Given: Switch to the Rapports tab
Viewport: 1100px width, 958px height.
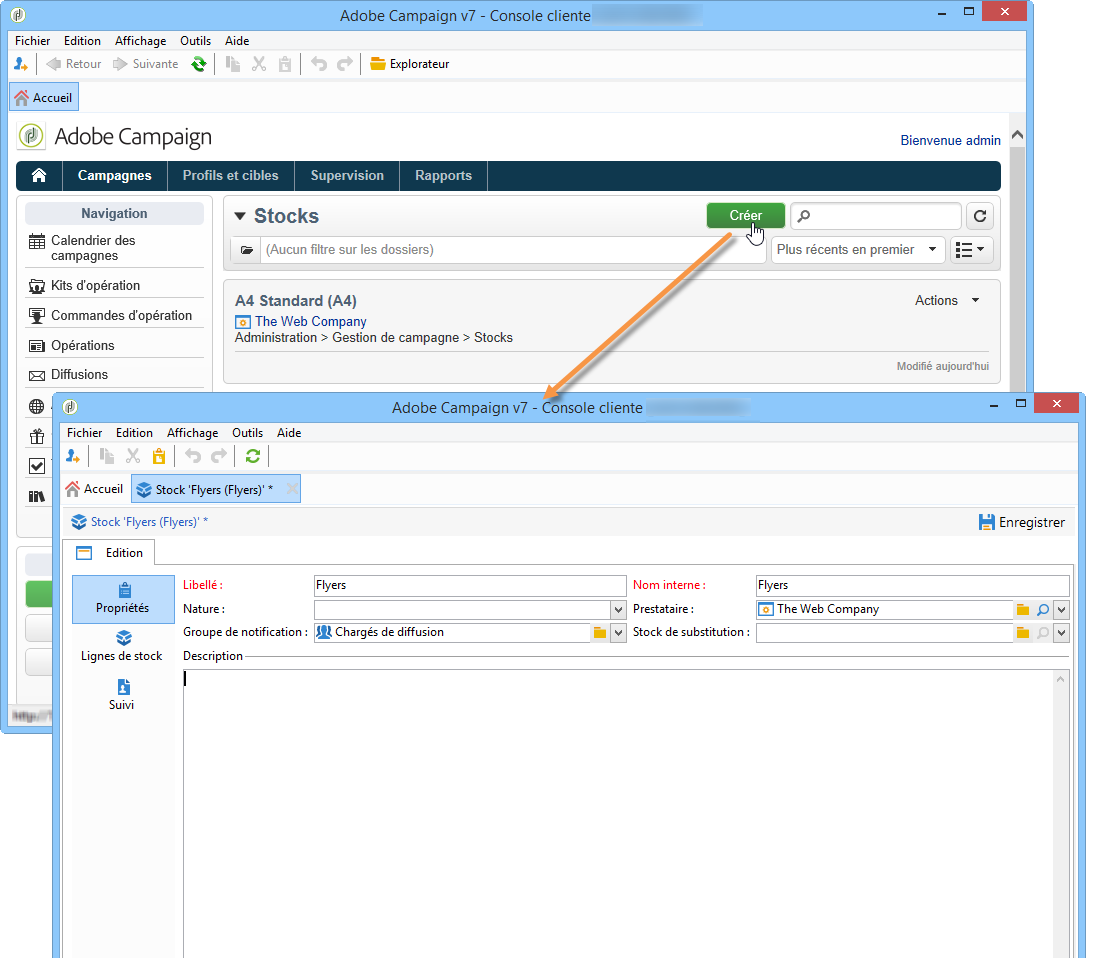Looking at the screenshot, I should point(443,175).
